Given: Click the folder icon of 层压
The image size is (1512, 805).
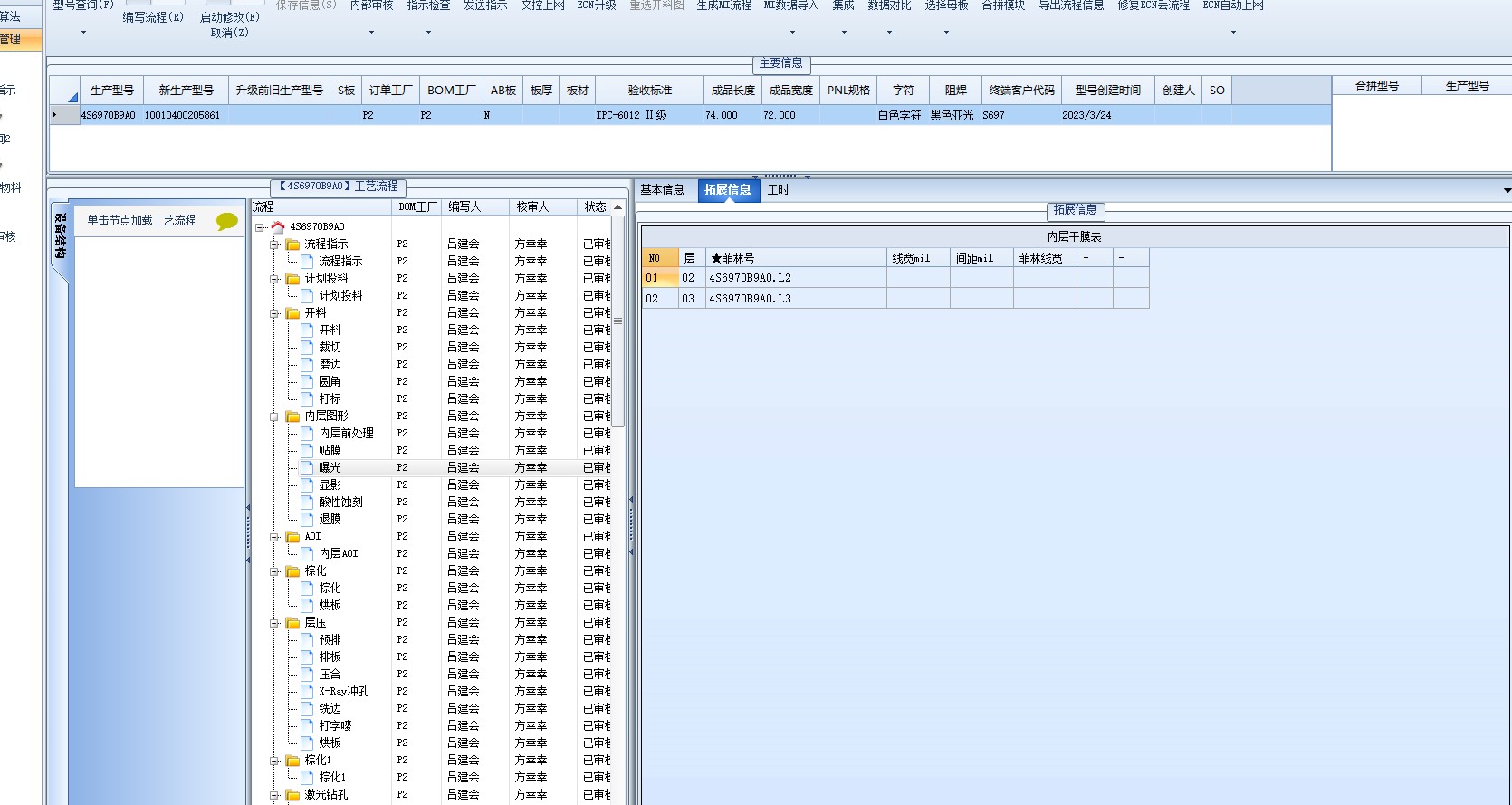Looking at the screenshot, I should tap(293, 623).
